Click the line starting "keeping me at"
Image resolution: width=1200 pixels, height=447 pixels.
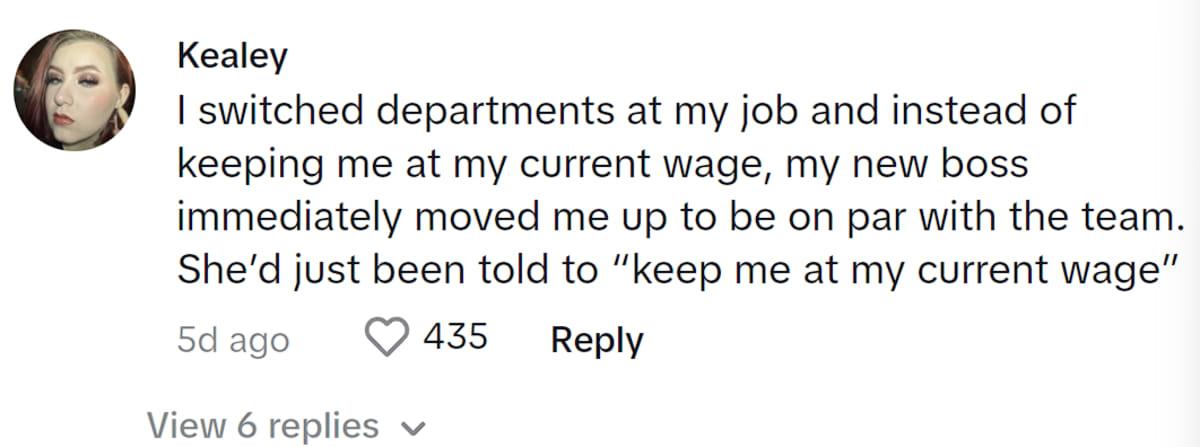[602, 165]
